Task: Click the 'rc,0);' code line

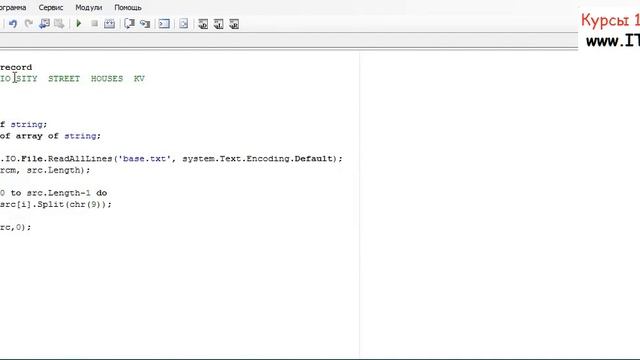Action: pos(16,227)
